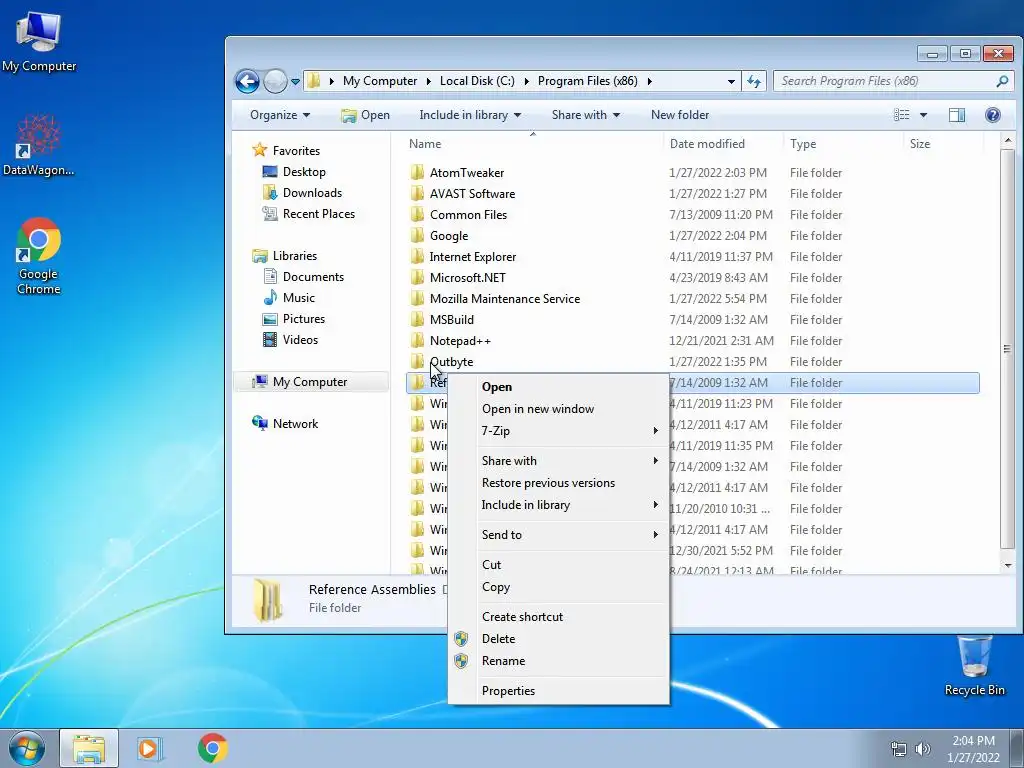Launch Google Chrome from the desktop
Image resolution: width=1024 pixels, height=768 pixels.
coord(39,256)
